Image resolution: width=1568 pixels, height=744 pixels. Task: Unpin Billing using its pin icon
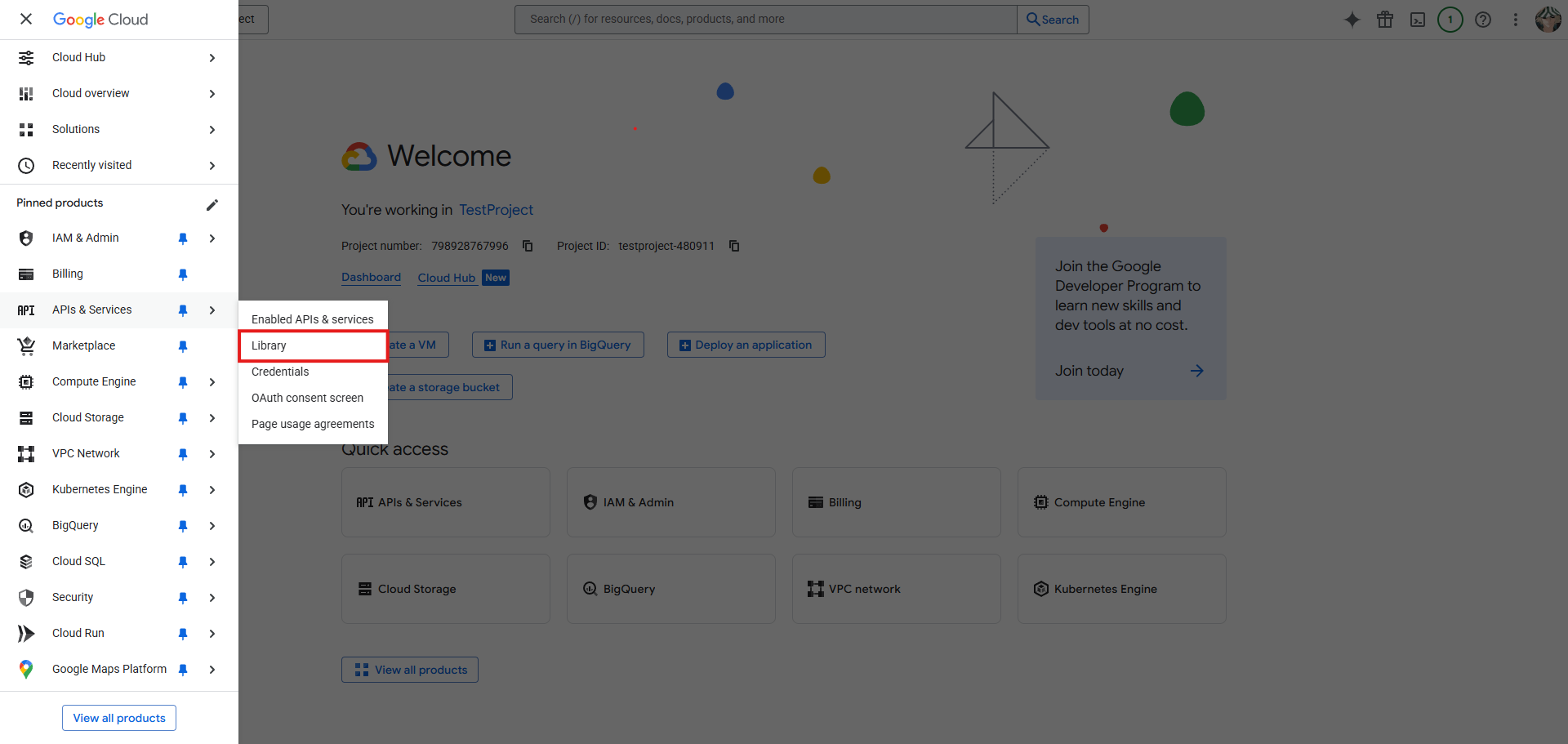point(183,274)
